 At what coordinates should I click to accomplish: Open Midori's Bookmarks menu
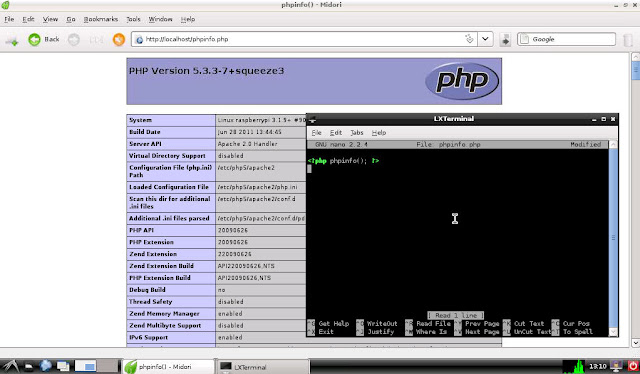click(x=101, y=19)
